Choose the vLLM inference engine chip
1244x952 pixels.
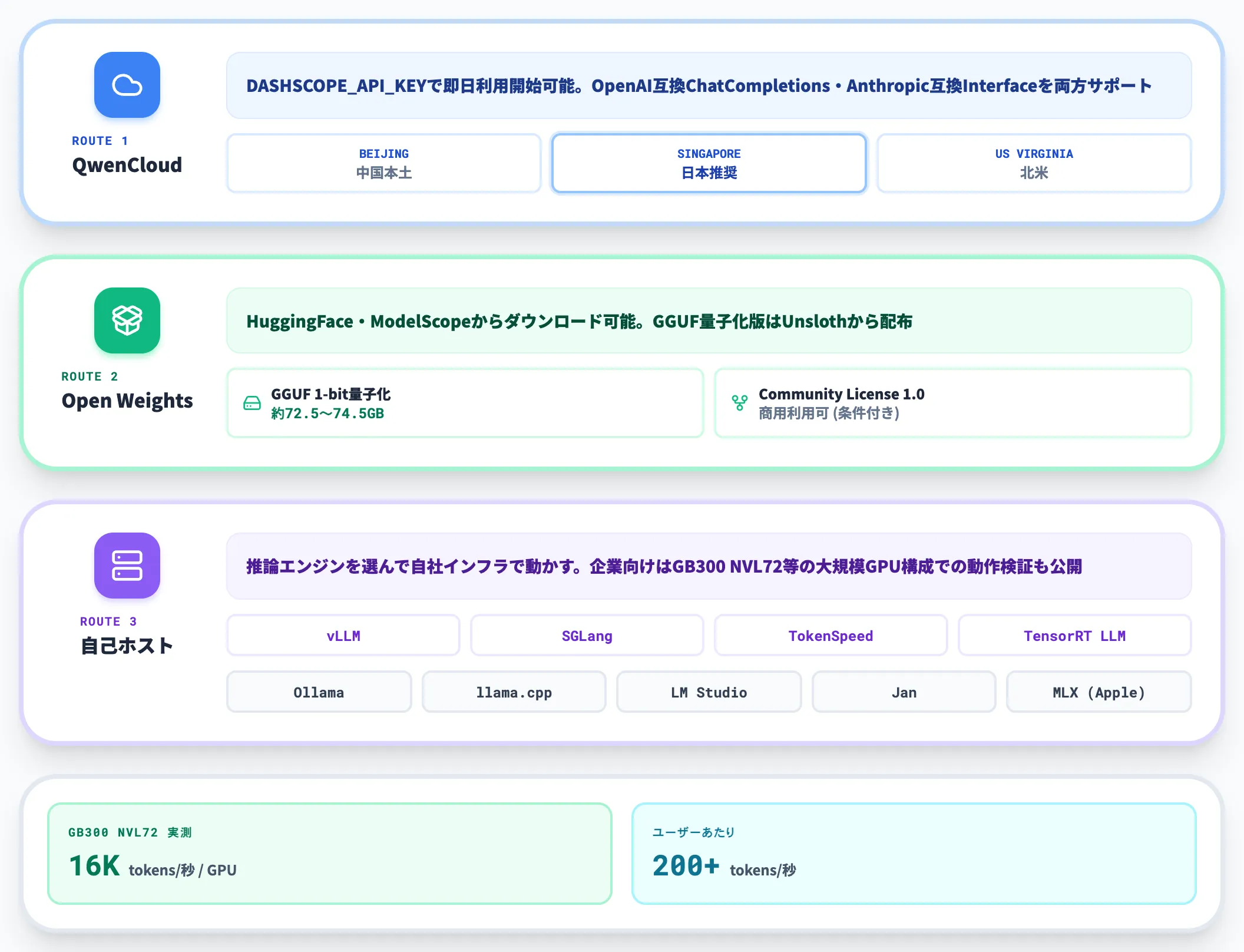343,635
